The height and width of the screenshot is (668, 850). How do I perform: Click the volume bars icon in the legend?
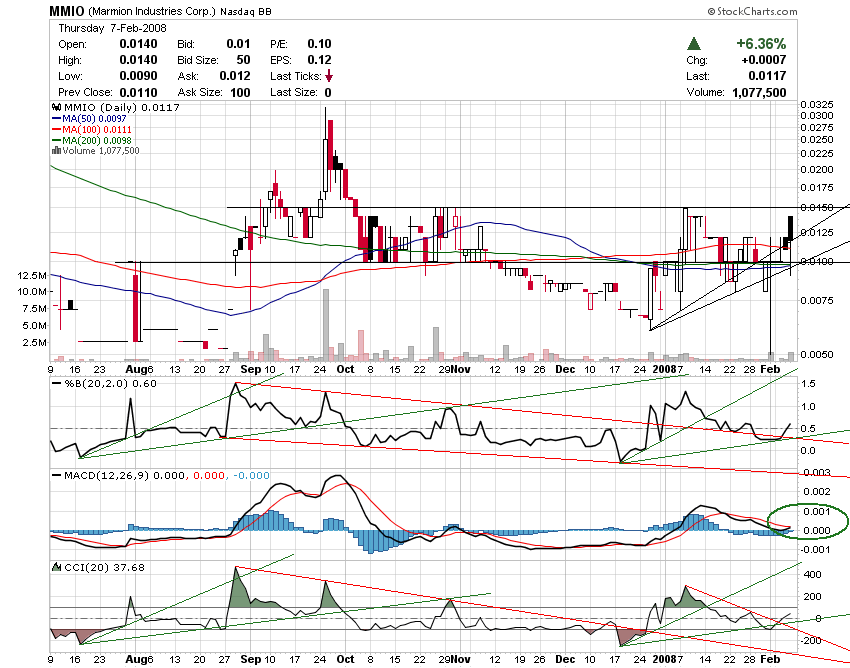(x=55, y=151)
